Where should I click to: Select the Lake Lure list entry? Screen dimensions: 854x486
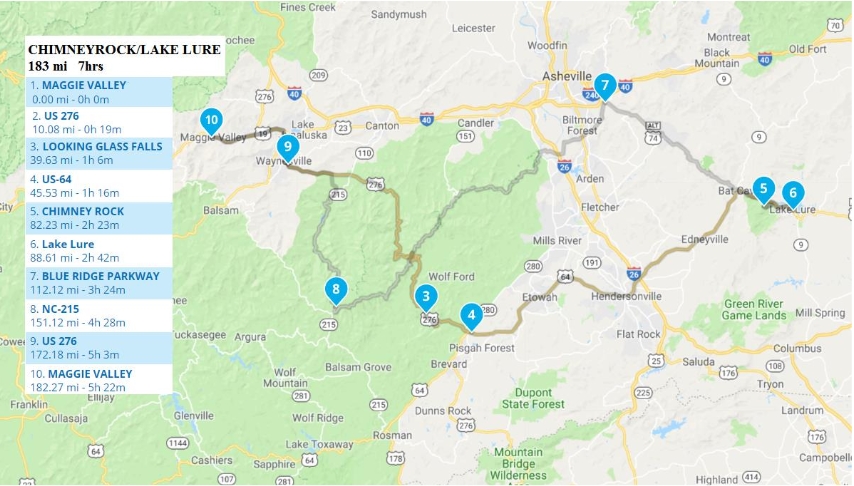99,251
